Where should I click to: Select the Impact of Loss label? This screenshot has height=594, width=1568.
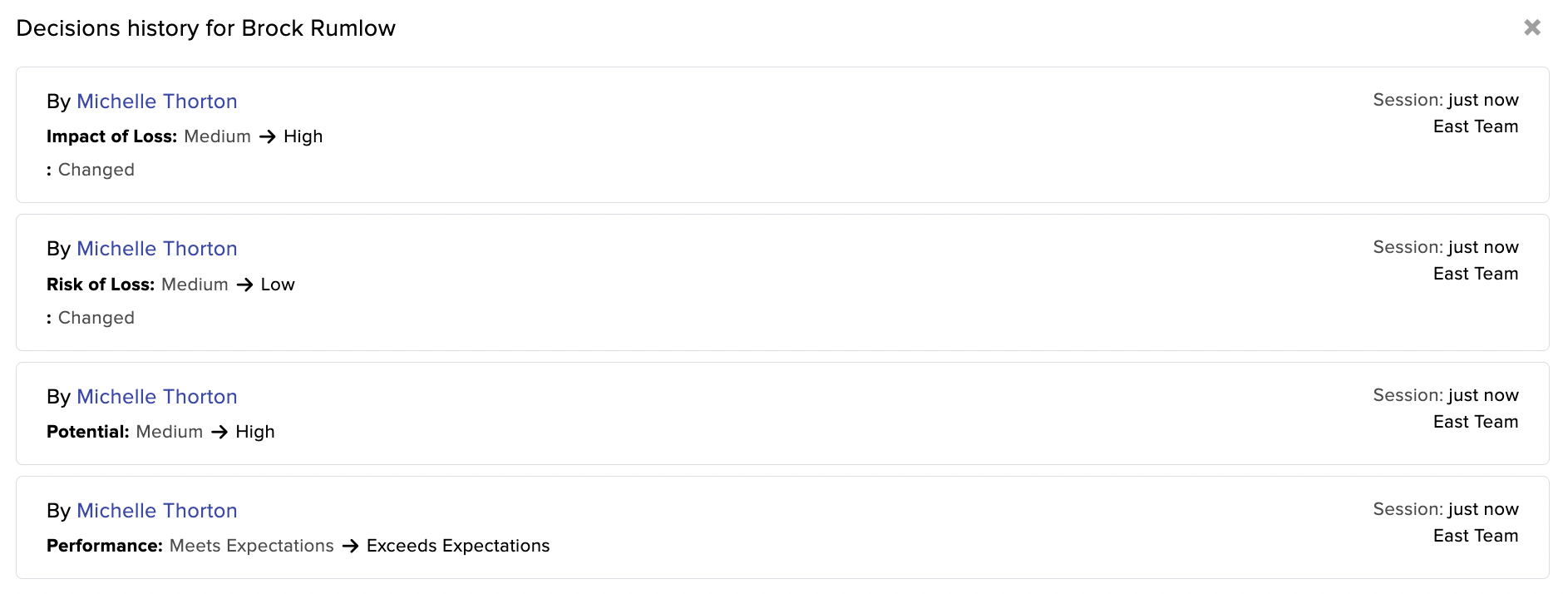point(112,136)
